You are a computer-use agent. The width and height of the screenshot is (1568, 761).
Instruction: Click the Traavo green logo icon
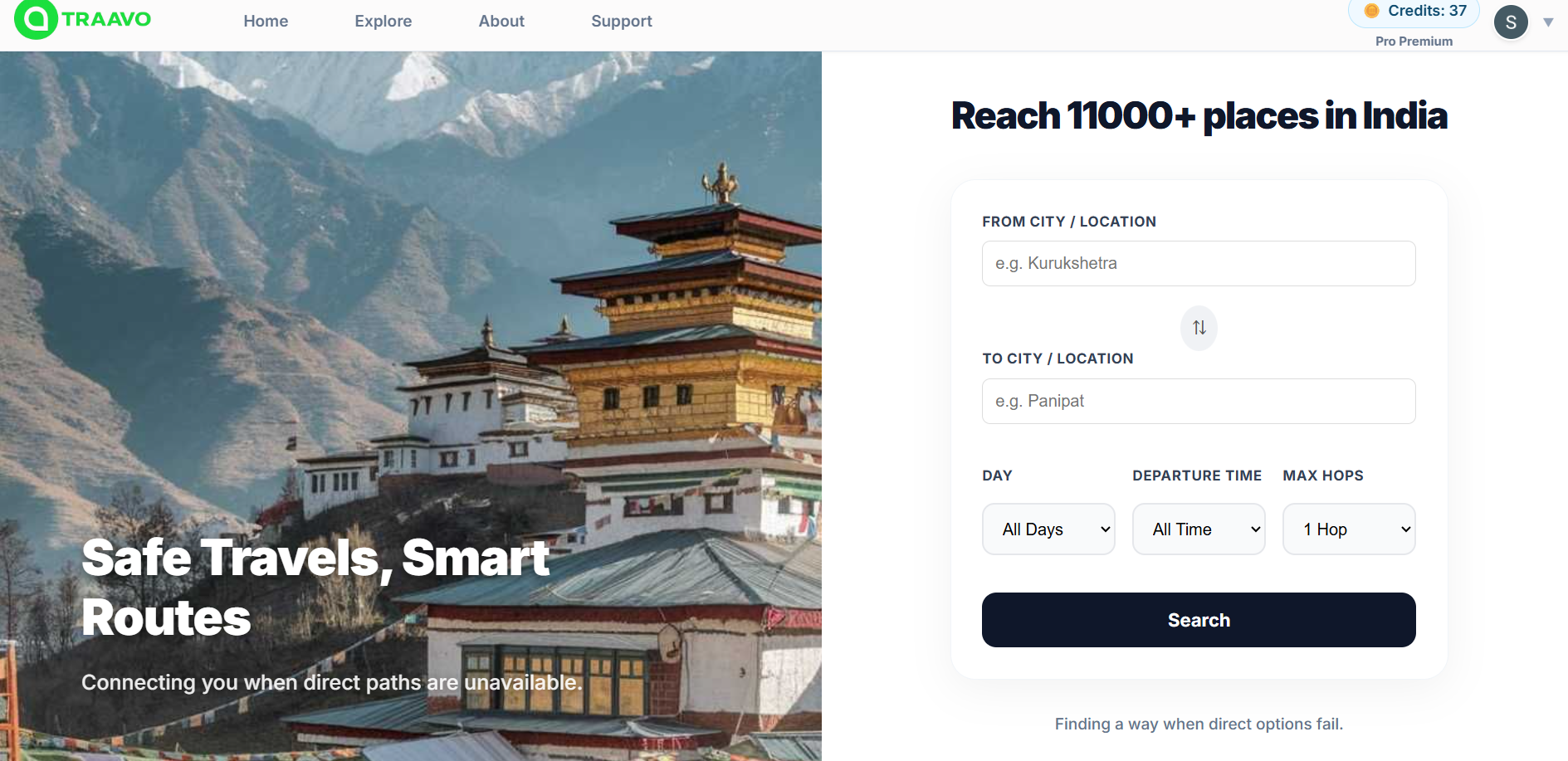coord(36,18)
